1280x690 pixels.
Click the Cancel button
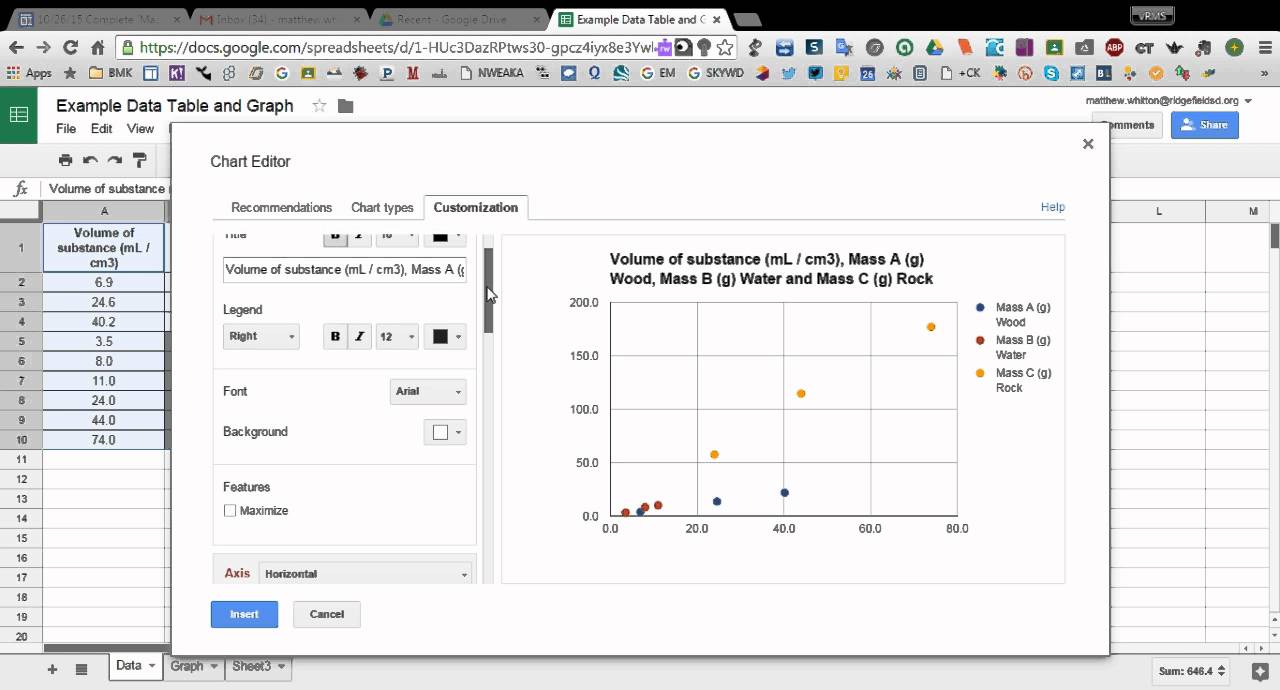click(x=327, y=615)
